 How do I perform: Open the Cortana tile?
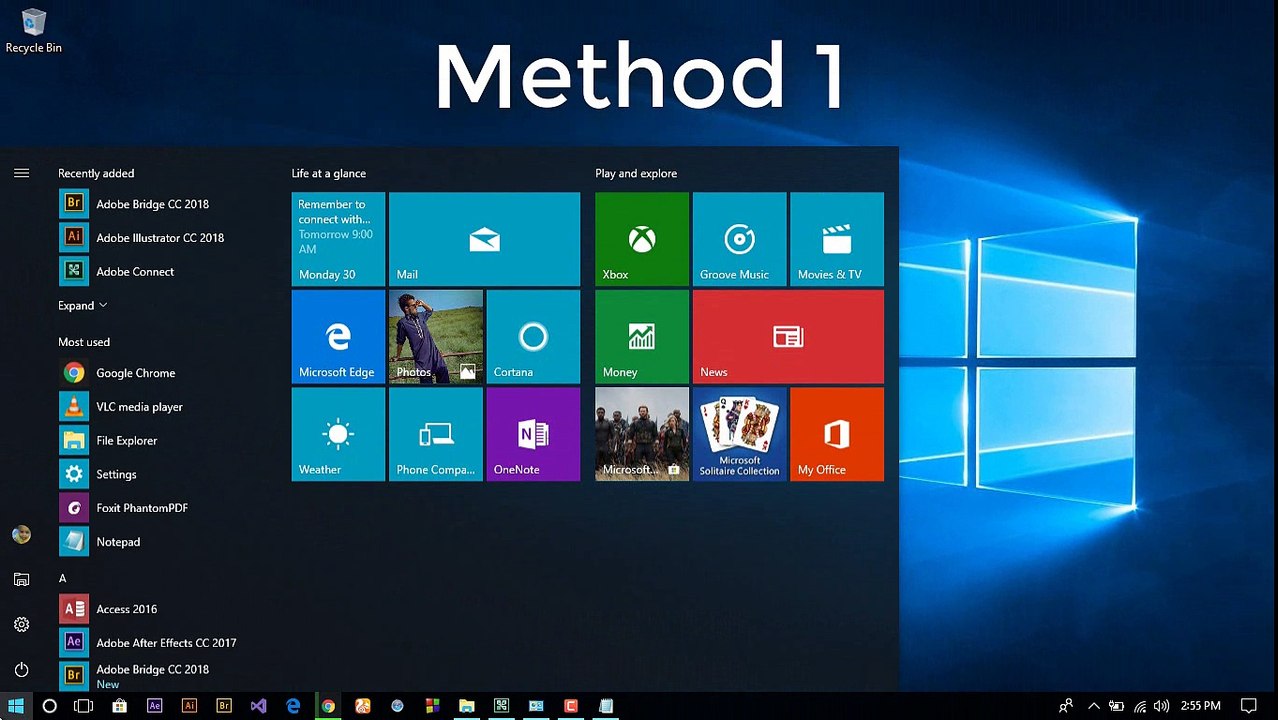533,337
